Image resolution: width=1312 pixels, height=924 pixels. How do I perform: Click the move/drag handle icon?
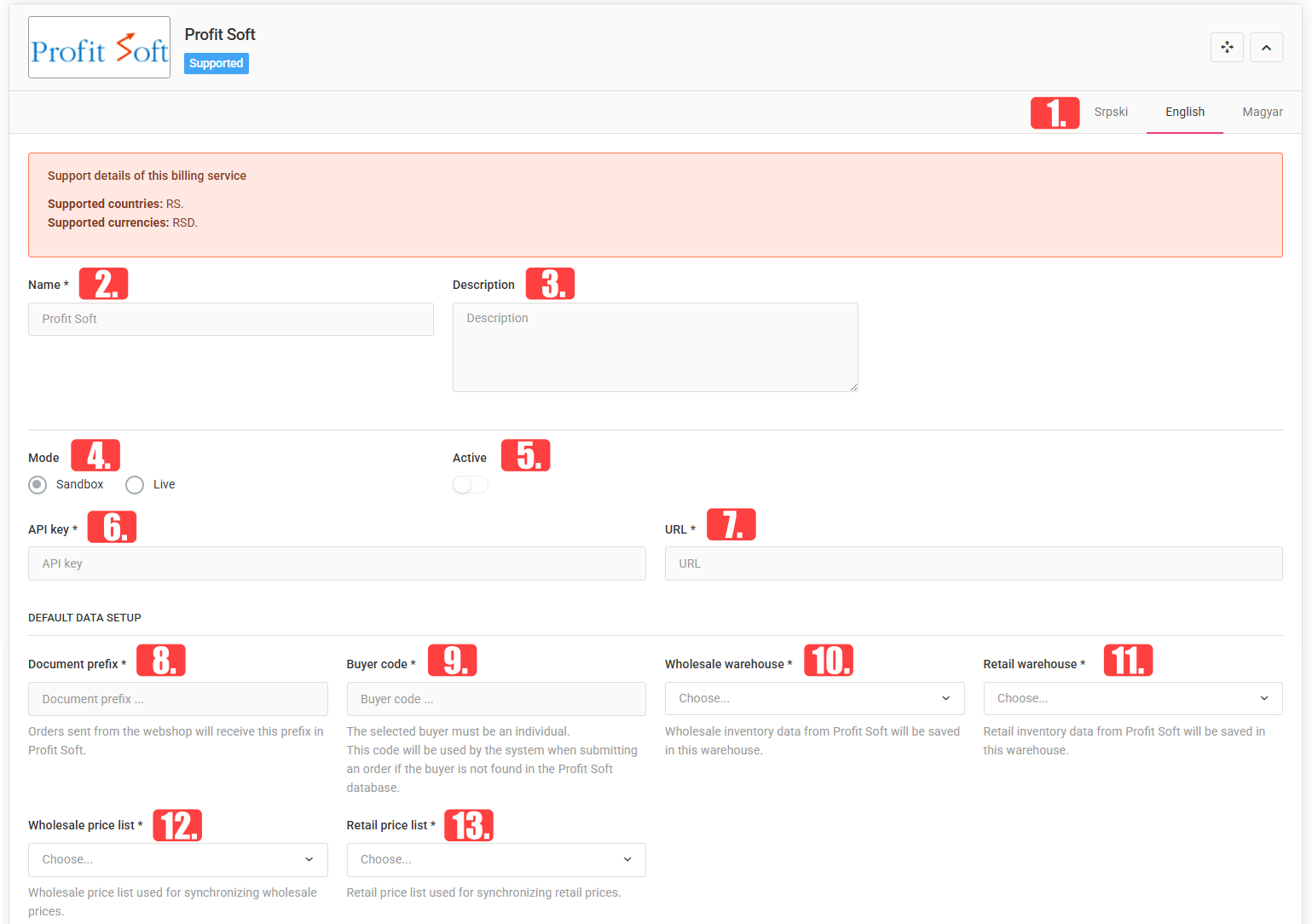point(1227,48)
